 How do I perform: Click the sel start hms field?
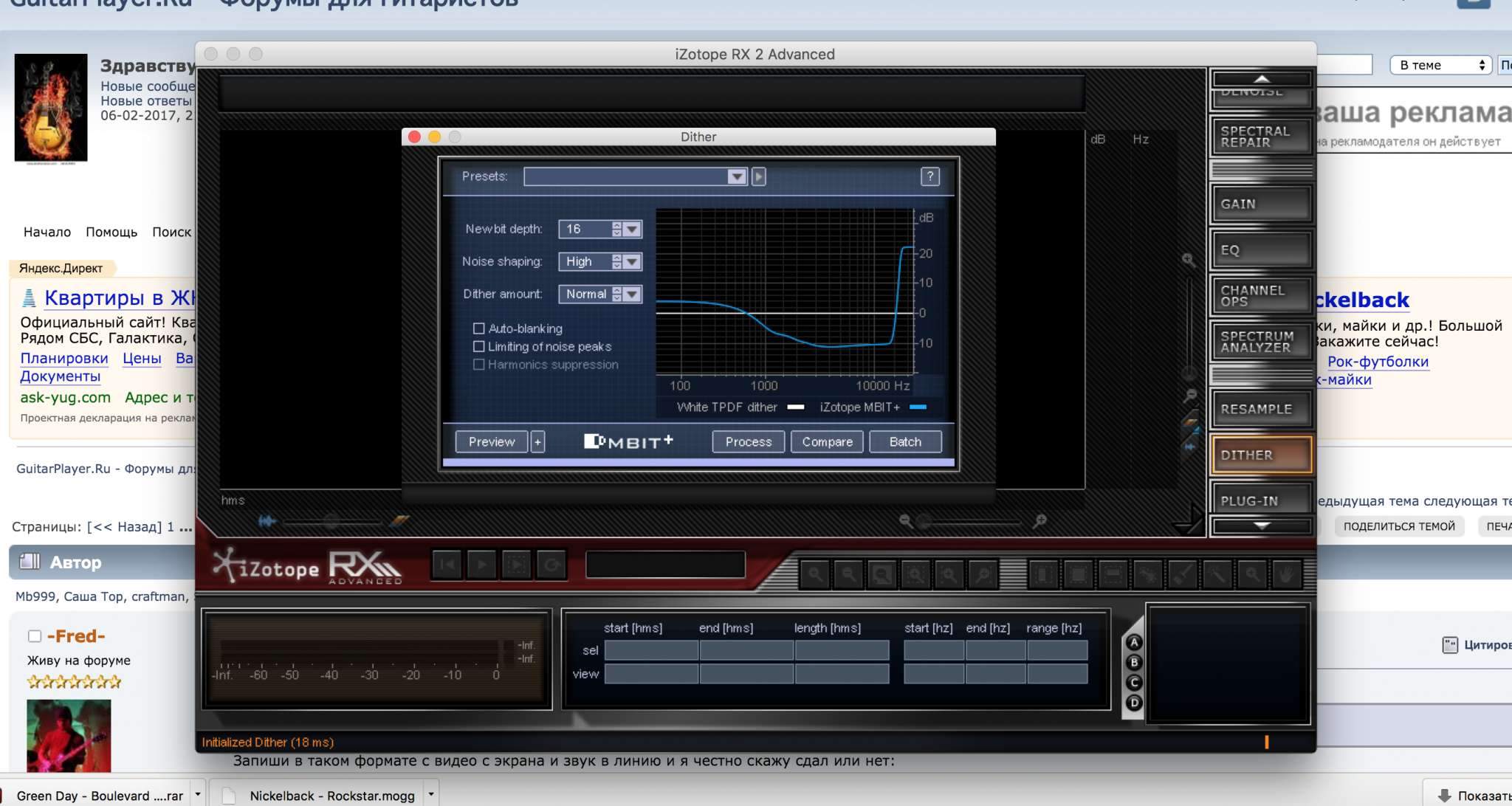650,650
